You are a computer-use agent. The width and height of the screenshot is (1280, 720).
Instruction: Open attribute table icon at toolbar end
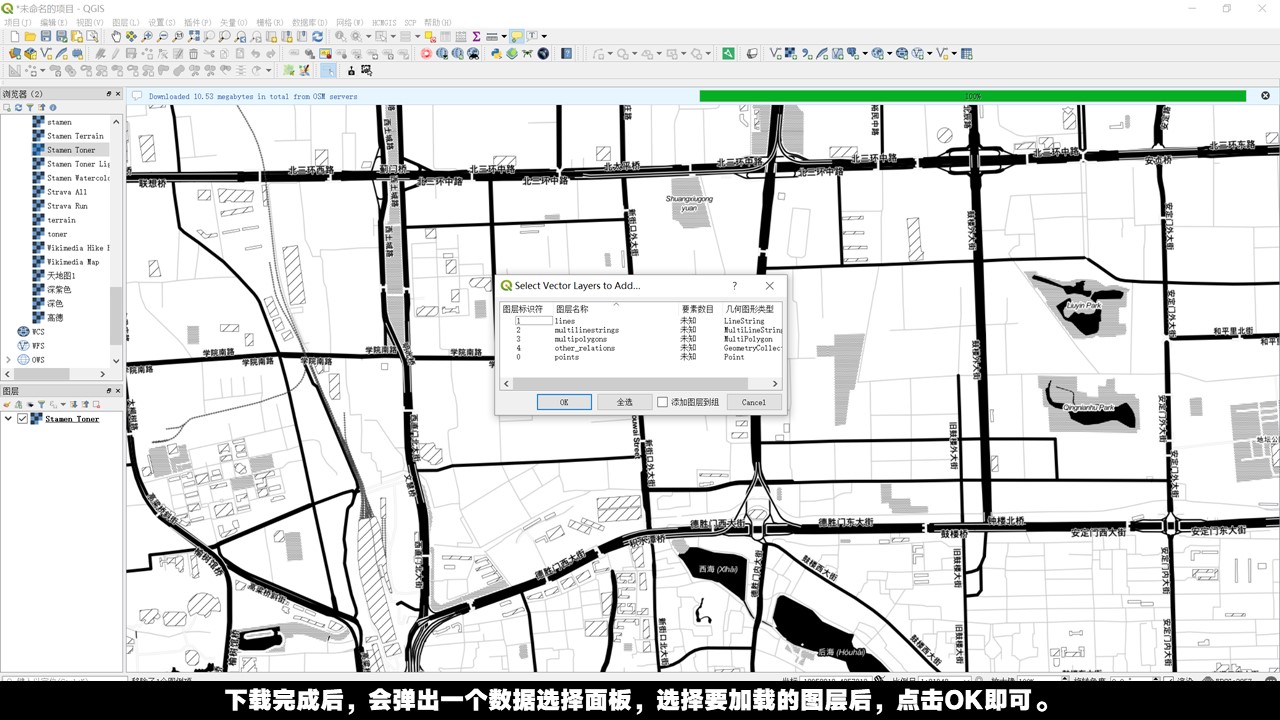[x=966, y=53]
